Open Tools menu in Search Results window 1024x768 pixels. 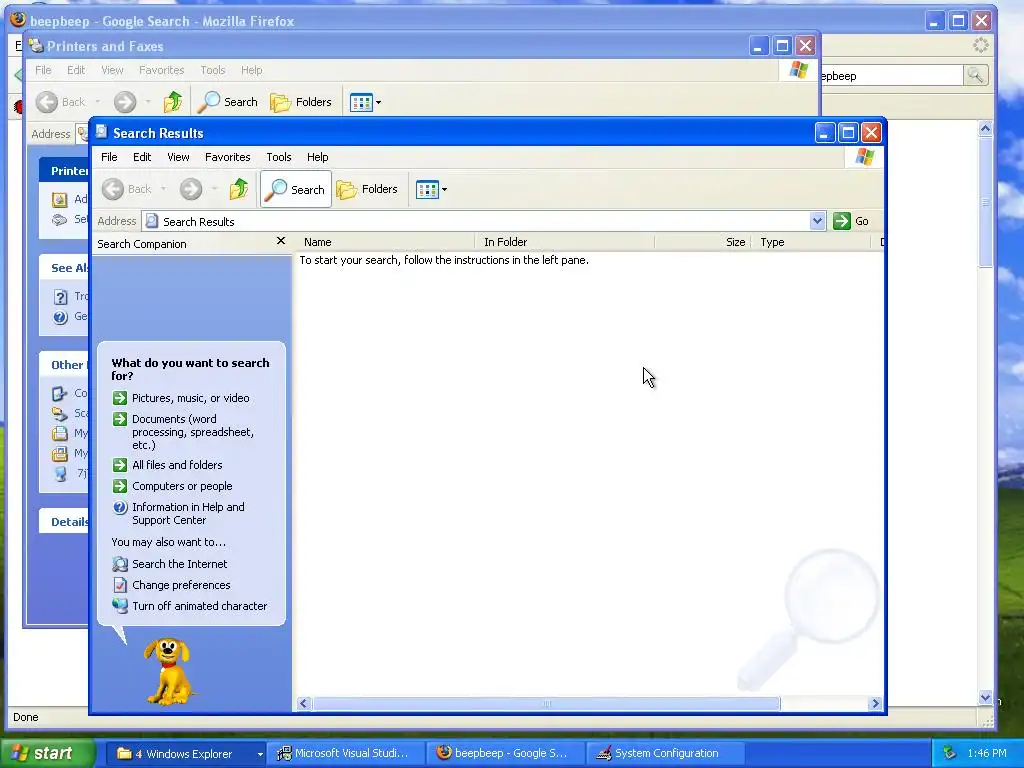pyautogui.click(x=278, y=157)
